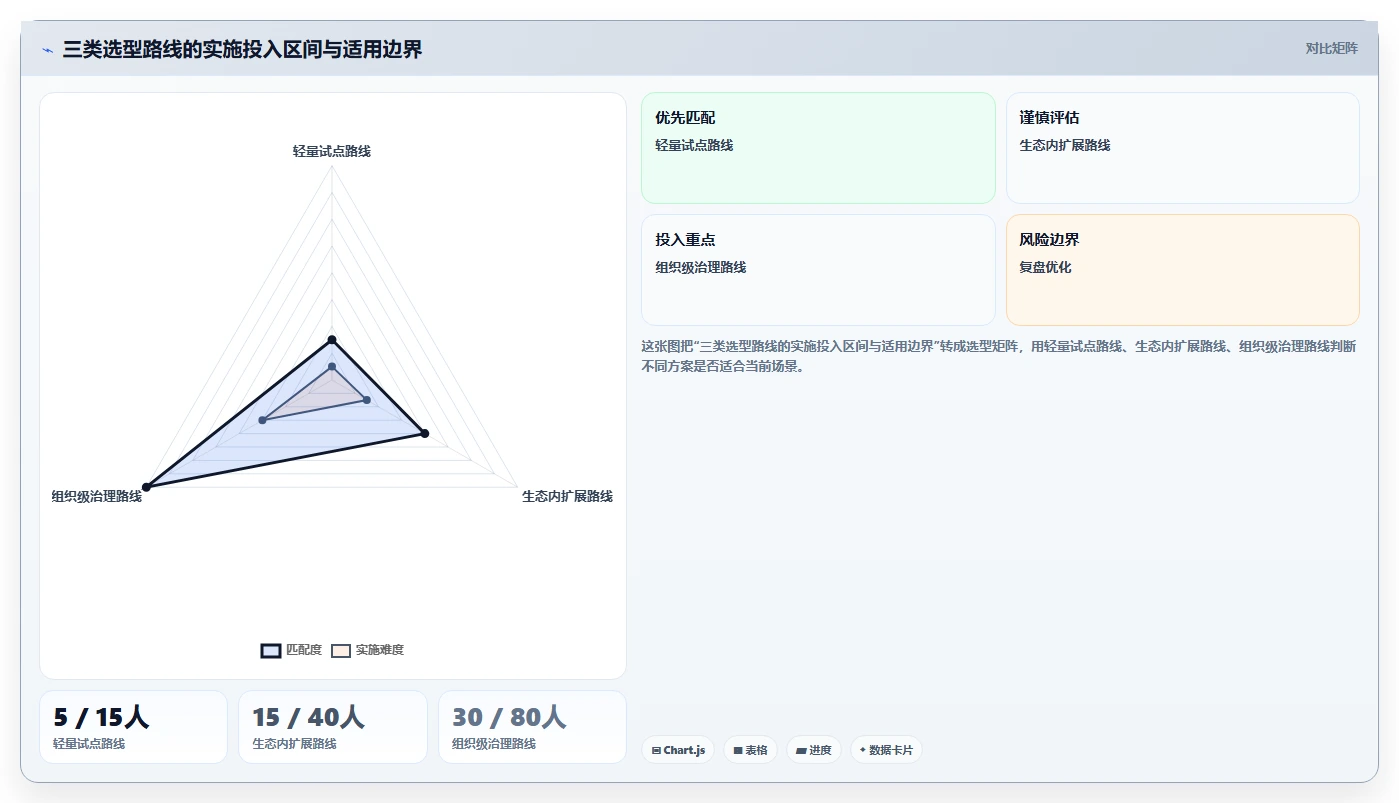This screenshot has height=803, width=1399.
Task: Click the 生态内扩展路线 radar axis label
Action: coord(567,496)
